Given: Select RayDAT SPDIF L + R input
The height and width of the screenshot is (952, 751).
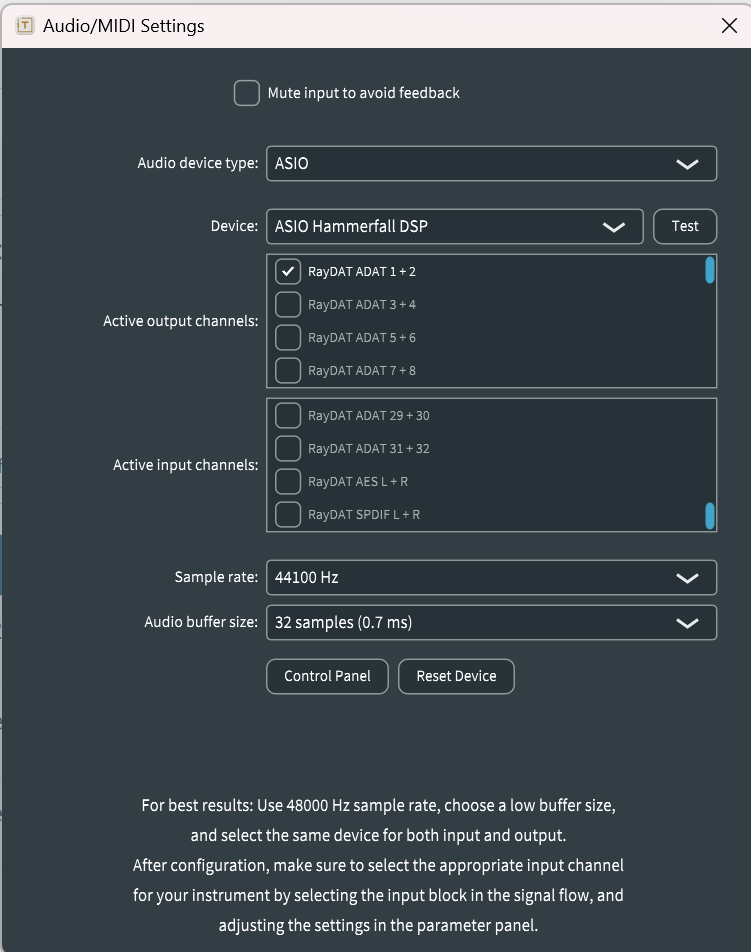Looking at the screenshot, I should pos(288,514).
